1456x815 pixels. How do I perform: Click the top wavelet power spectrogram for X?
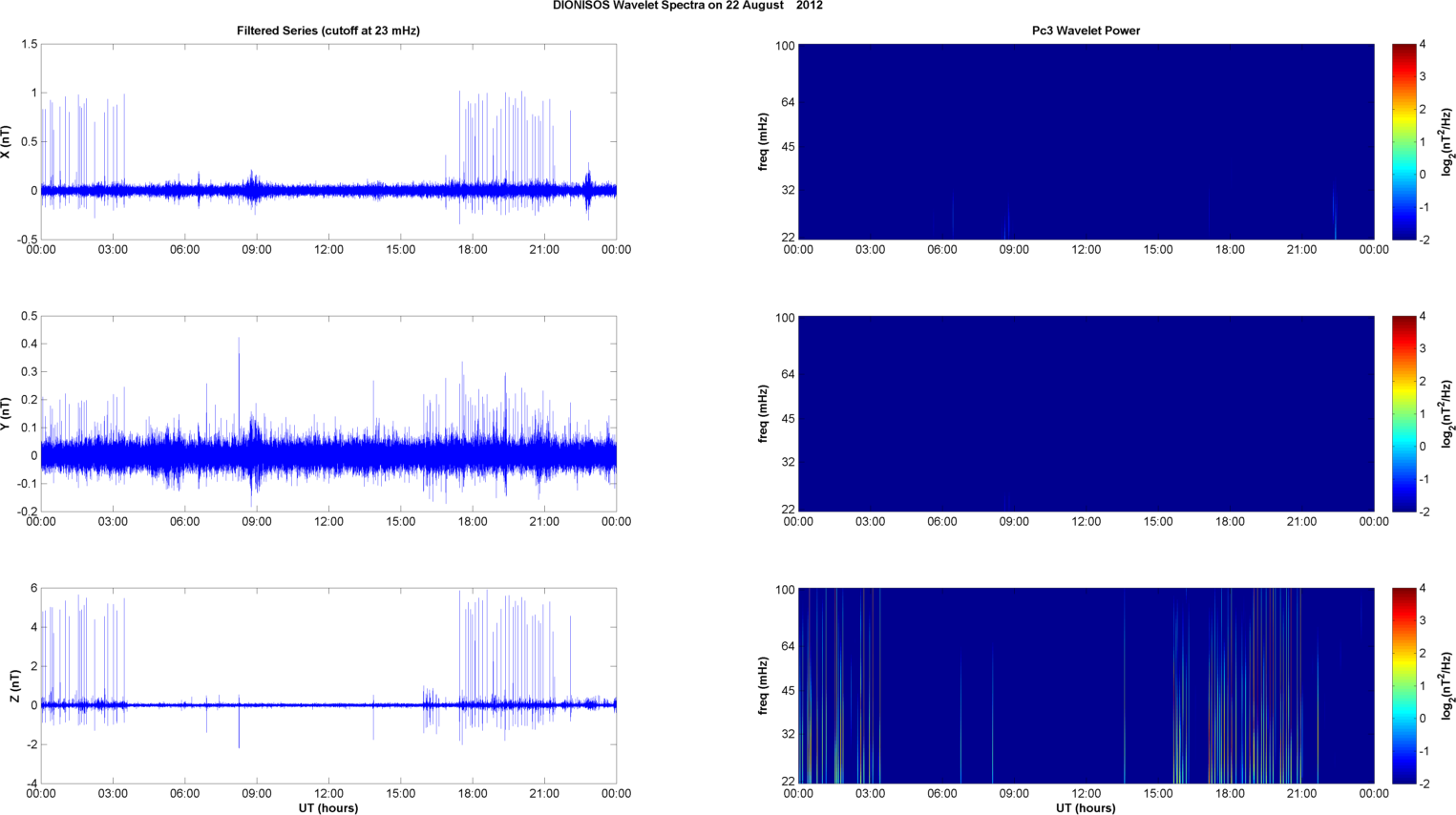1086,141
